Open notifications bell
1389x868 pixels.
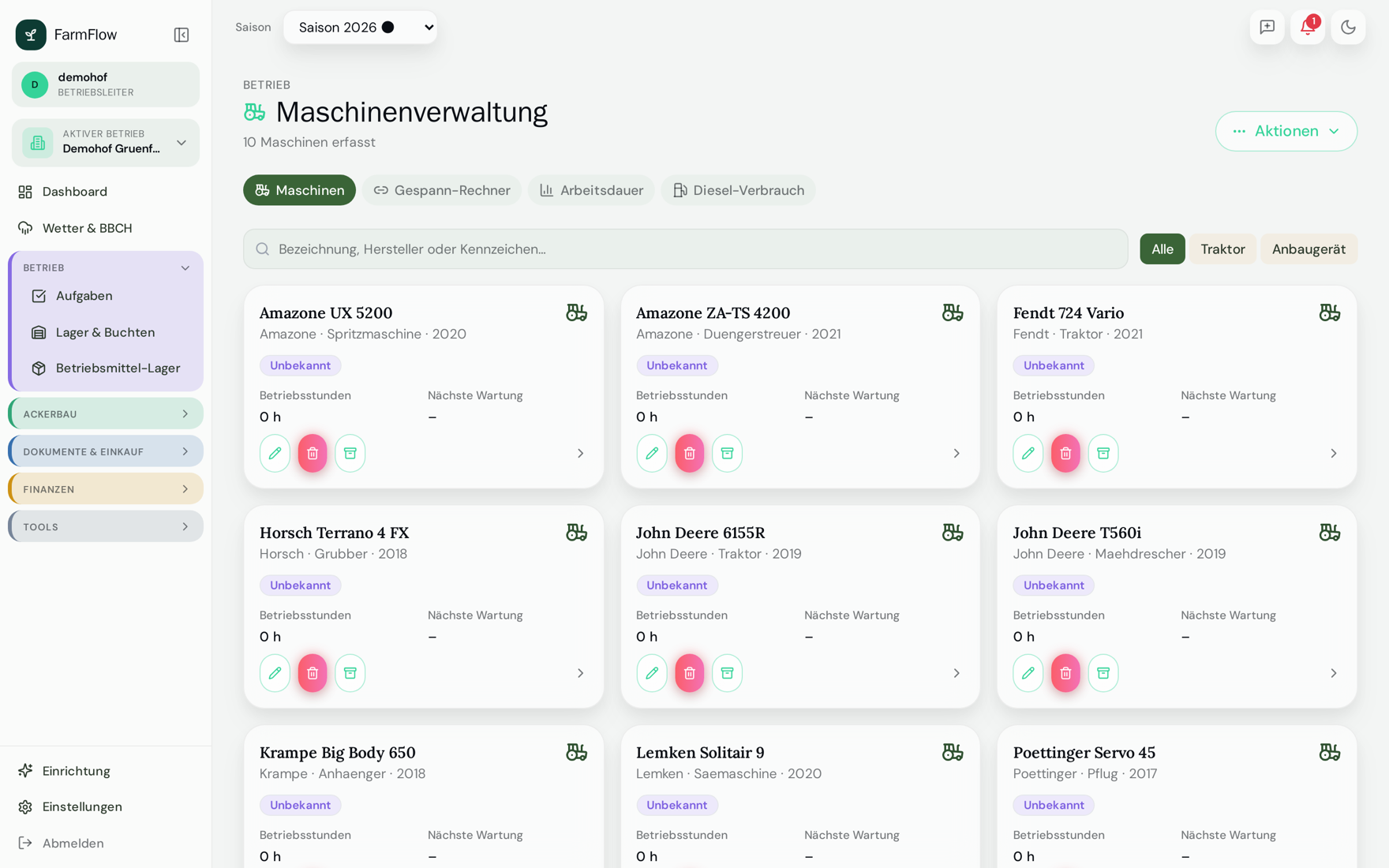[x=1308, y=28]
